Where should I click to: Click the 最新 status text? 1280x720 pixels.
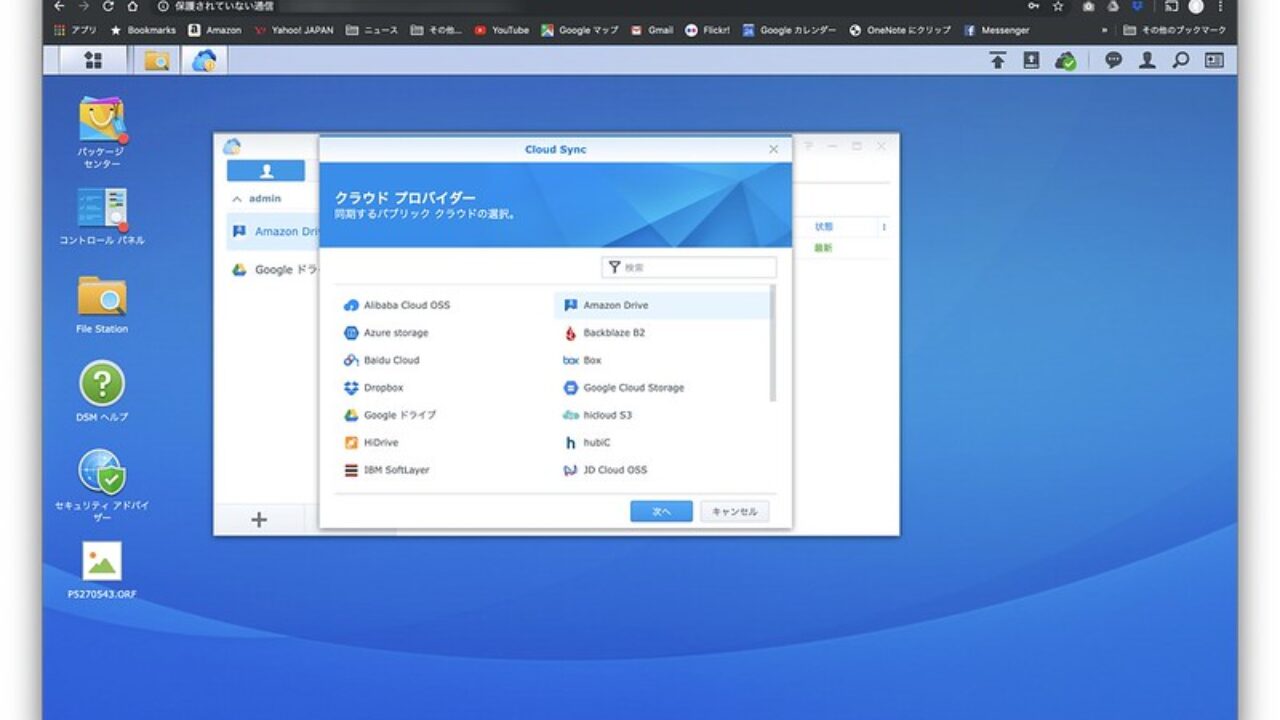click(x=823, y=248)
